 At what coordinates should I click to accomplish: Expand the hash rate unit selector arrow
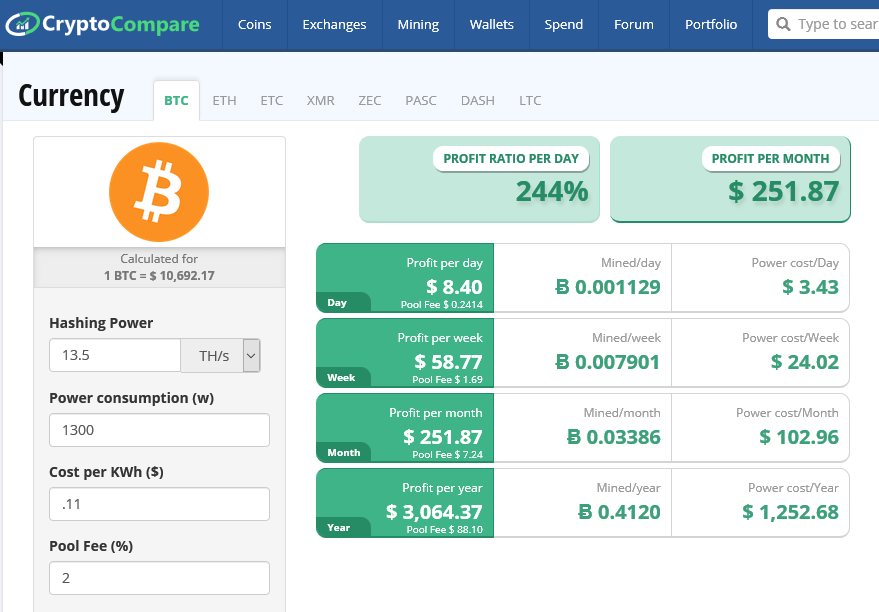250,355
